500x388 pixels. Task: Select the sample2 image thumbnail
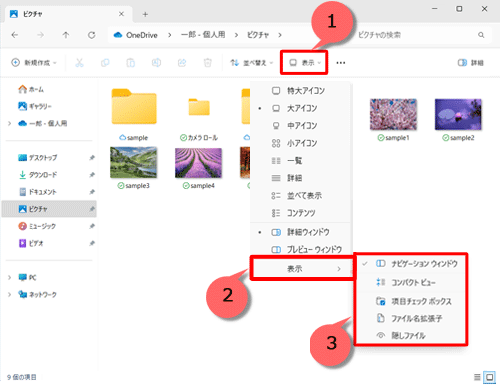[458, 119]
